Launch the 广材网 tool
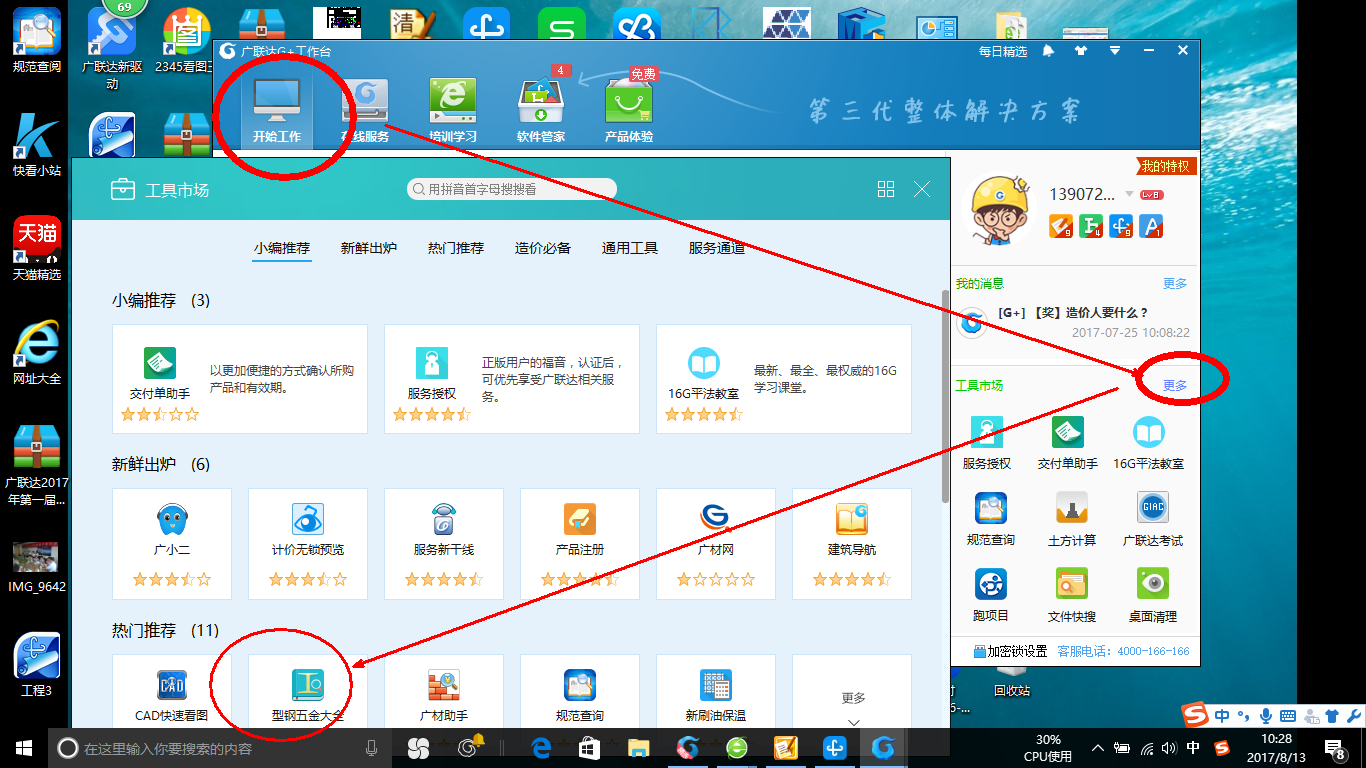The image size is (1366, 768). coord(716,543)
